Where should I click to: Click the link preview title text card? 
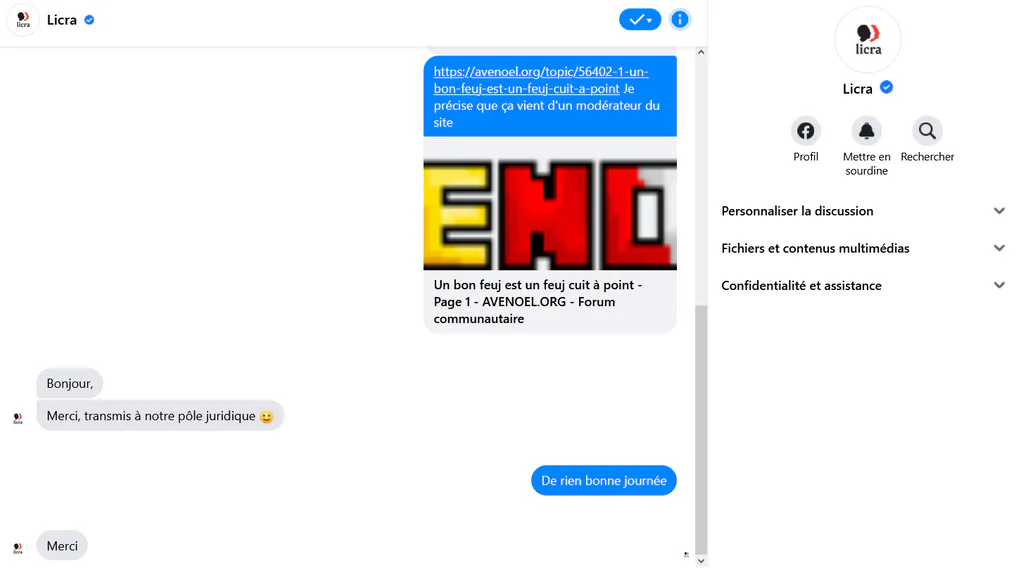point(550,302)
